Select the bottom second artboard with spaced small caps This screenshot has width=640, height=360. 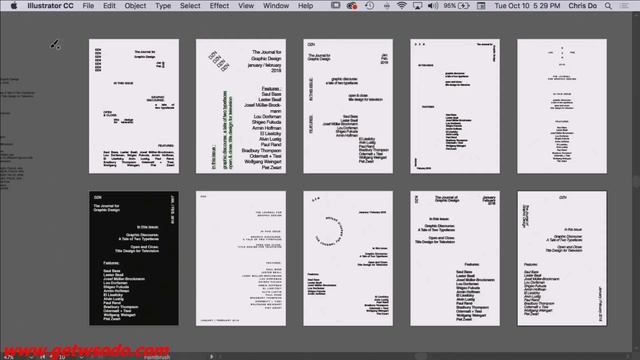click(x=241, y=258)
